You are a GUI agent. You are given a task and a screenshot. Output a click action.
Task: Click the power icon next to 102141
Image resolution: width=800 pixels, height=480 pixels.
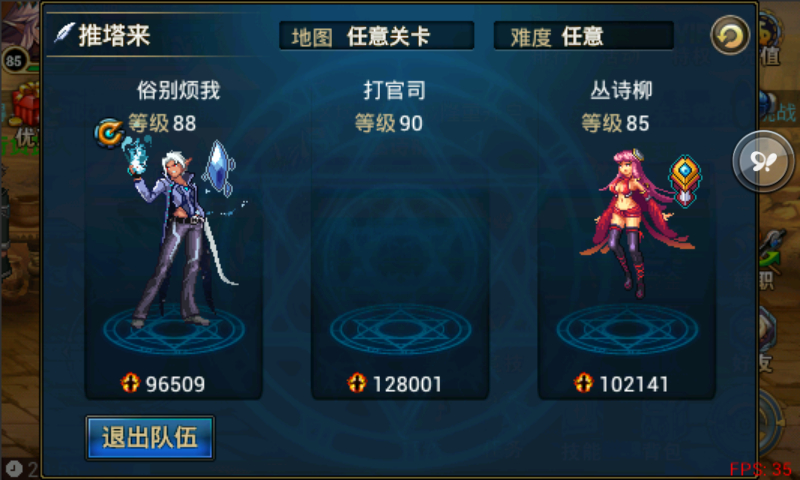(583, 383)
